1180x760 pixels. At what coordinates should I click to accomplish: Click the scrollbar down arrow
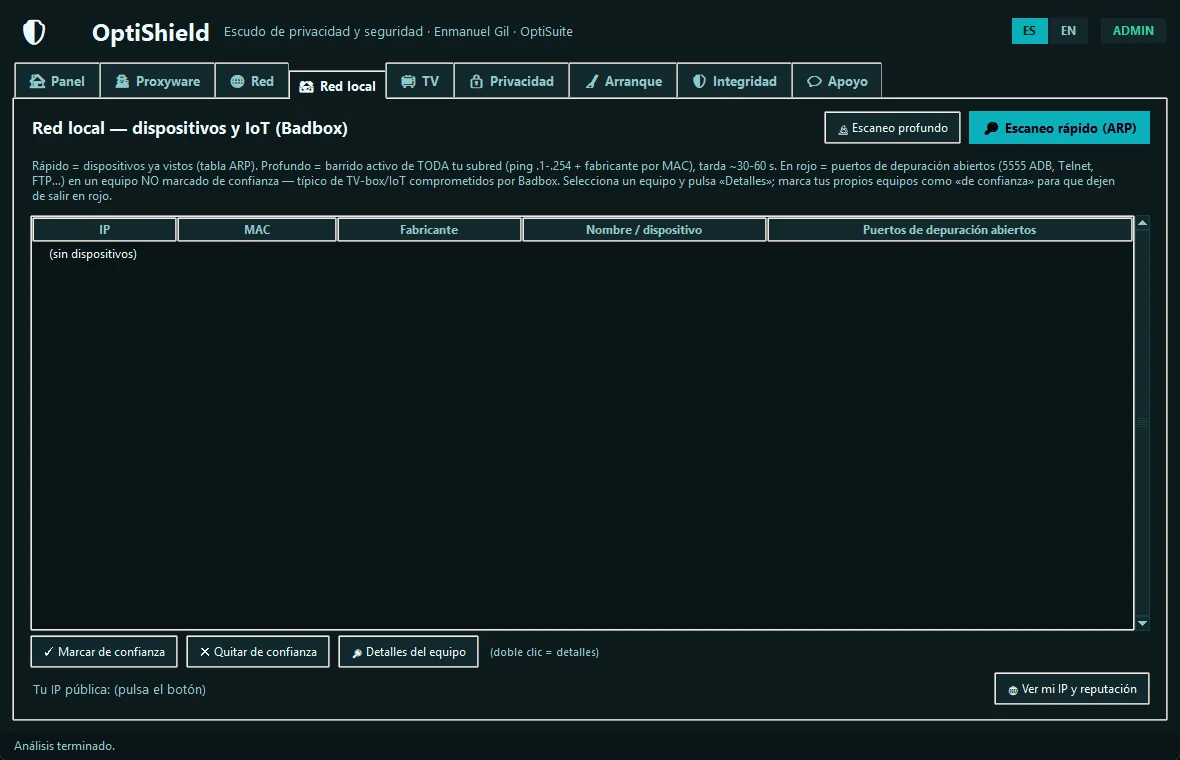pyautogui.click(x=1142, y=623)
